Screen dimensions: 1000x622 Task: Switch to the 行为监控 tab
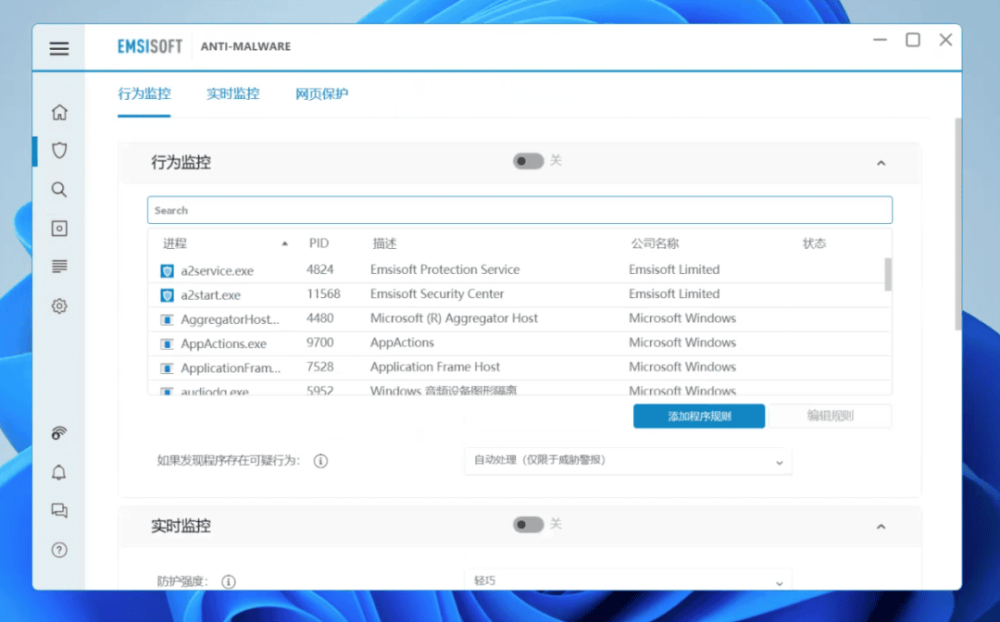pos(144,94)
